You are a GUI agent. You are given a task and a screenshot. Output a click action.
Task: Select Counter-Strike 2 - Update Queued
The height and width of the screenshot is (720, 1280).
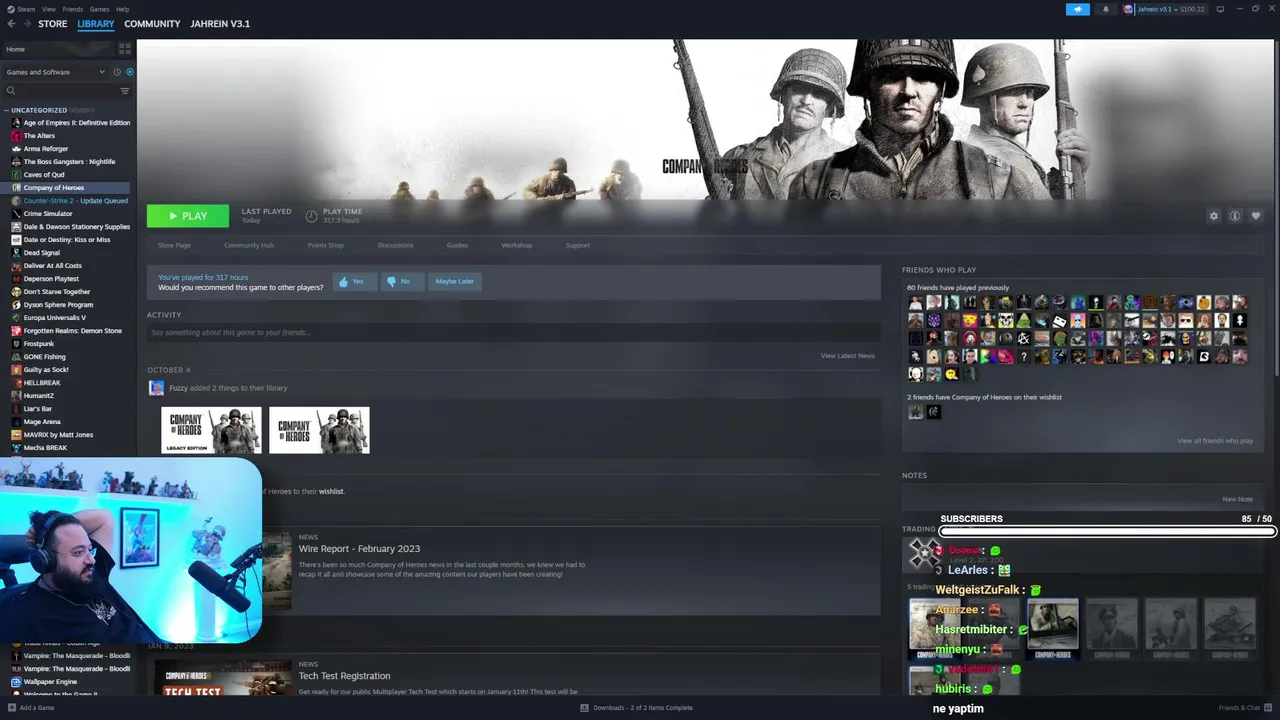70,201
